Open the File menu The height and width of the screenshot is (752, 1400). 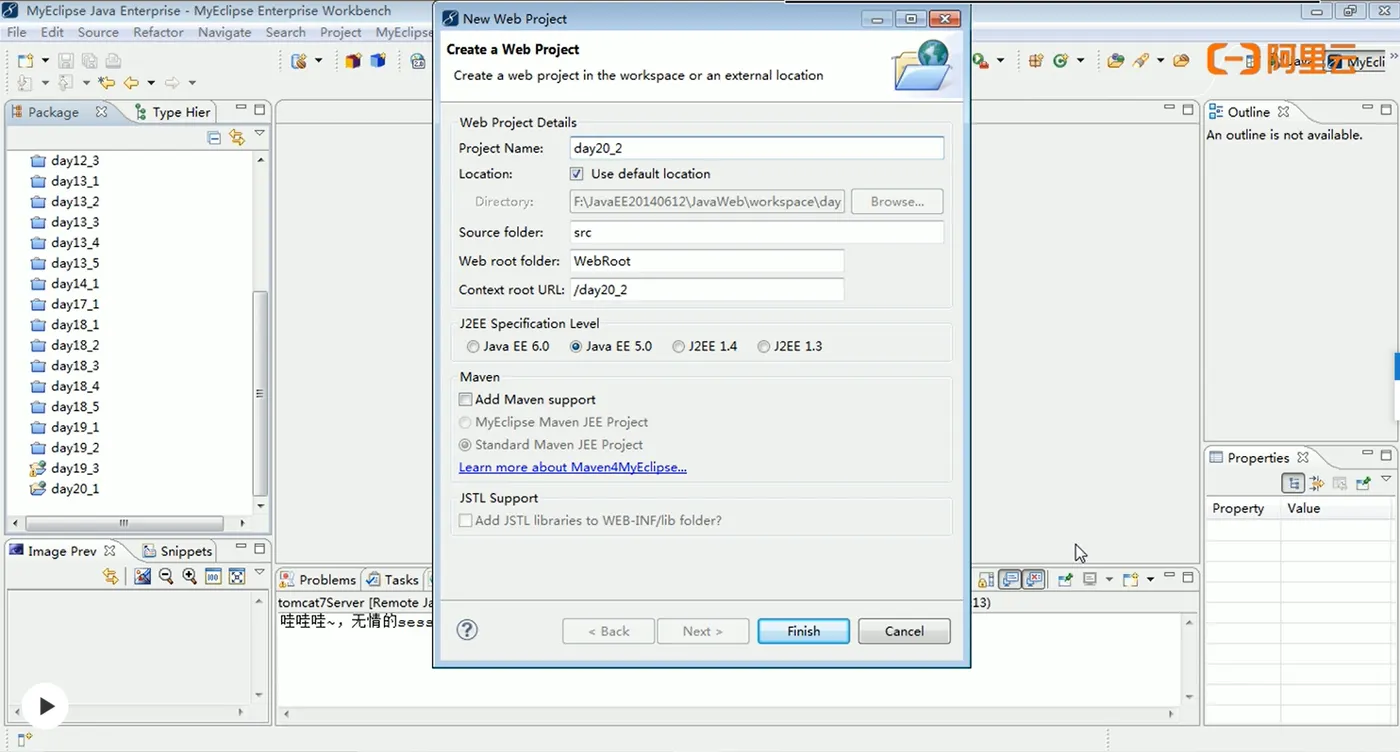tap(17, 32)
